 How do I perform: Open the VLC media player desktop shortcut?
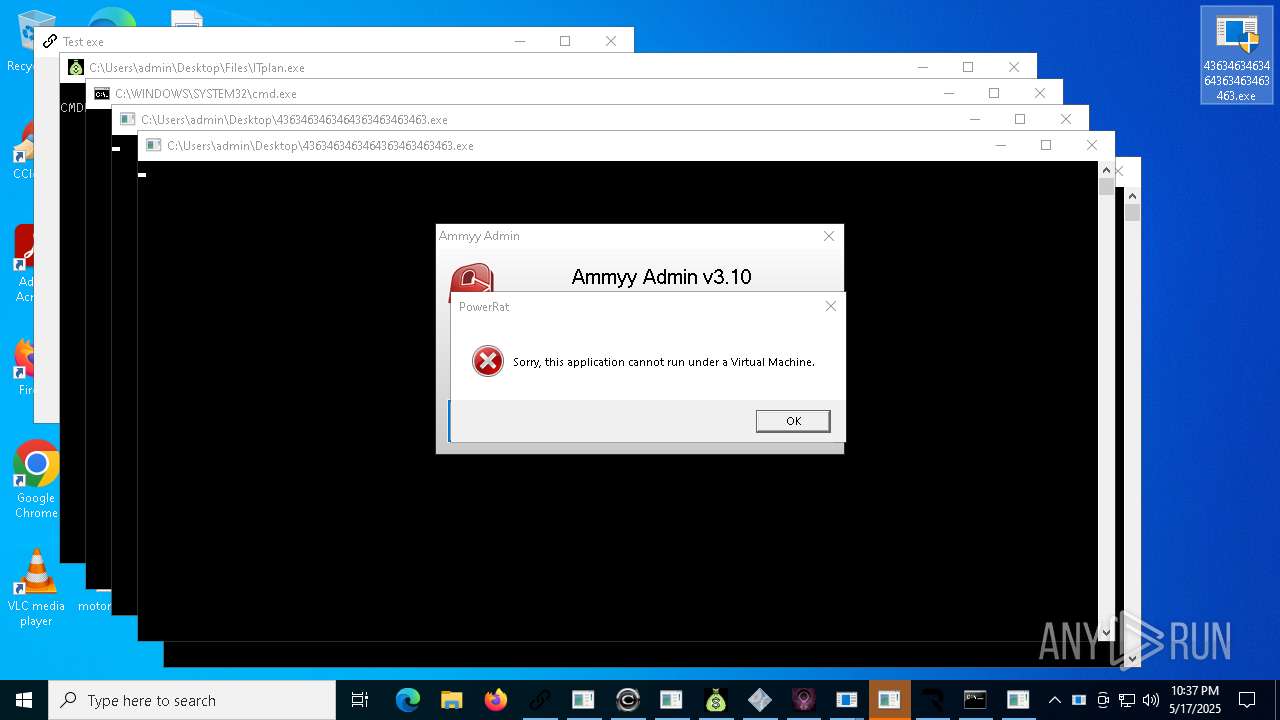pos(36,588)
